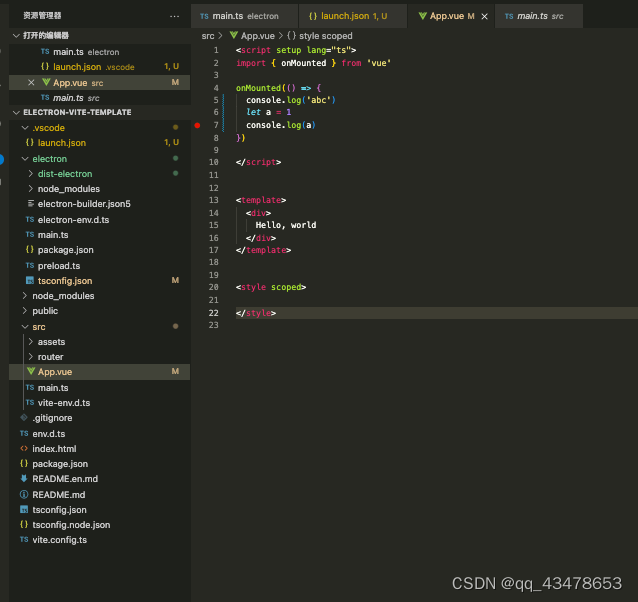Image resolution: width=638 pixels, height=602 pixels.
Task: Close App.vue in the open editors list
Action: tap(31, 83)
